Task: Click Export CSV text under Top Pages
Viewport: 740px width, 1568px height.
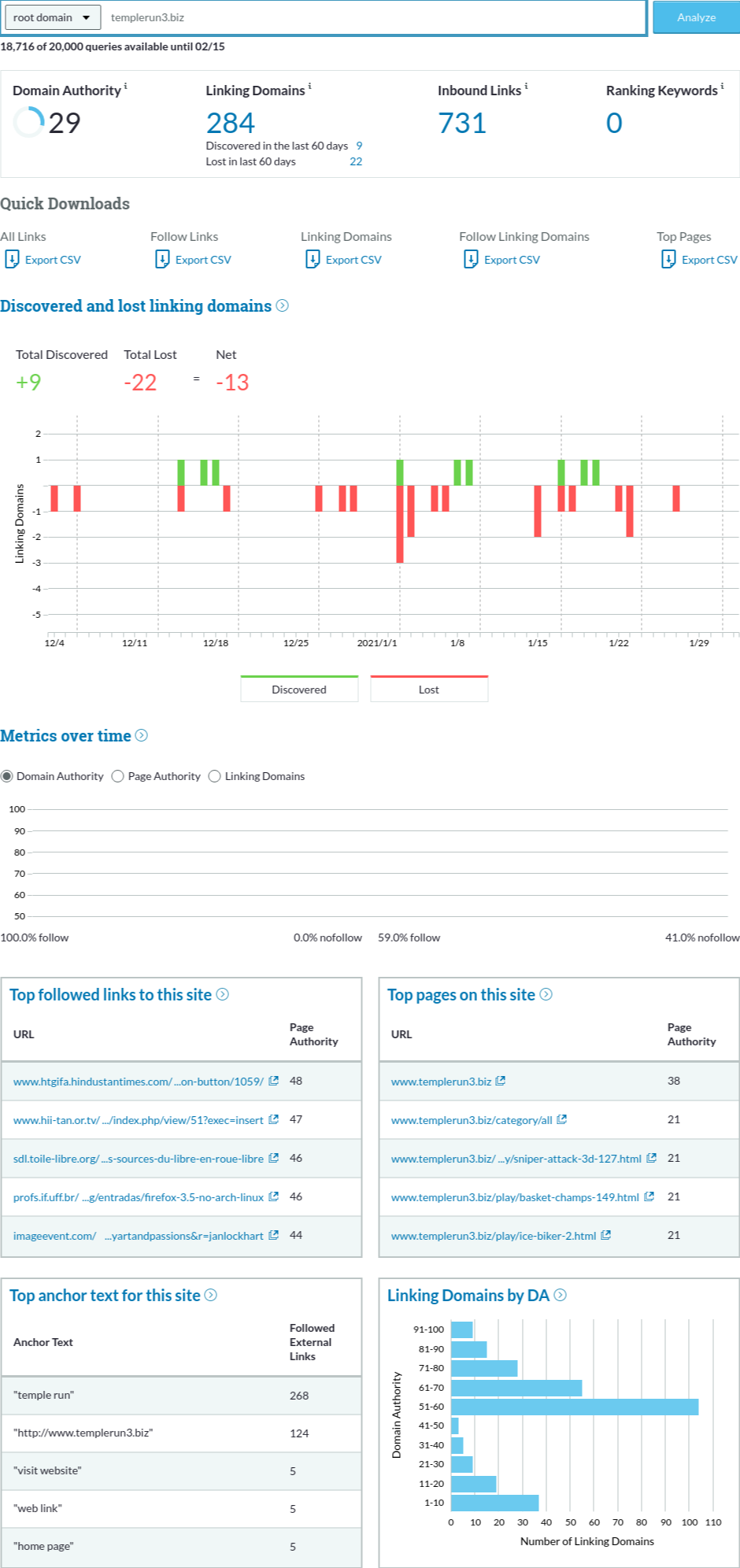Action: click(x=709, y=260)
